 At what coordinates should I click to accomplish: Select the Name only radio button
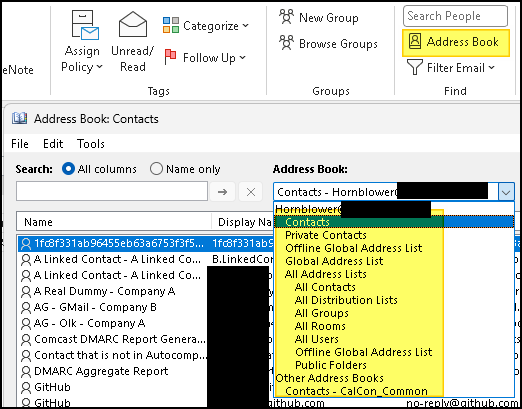click(156, 169)
